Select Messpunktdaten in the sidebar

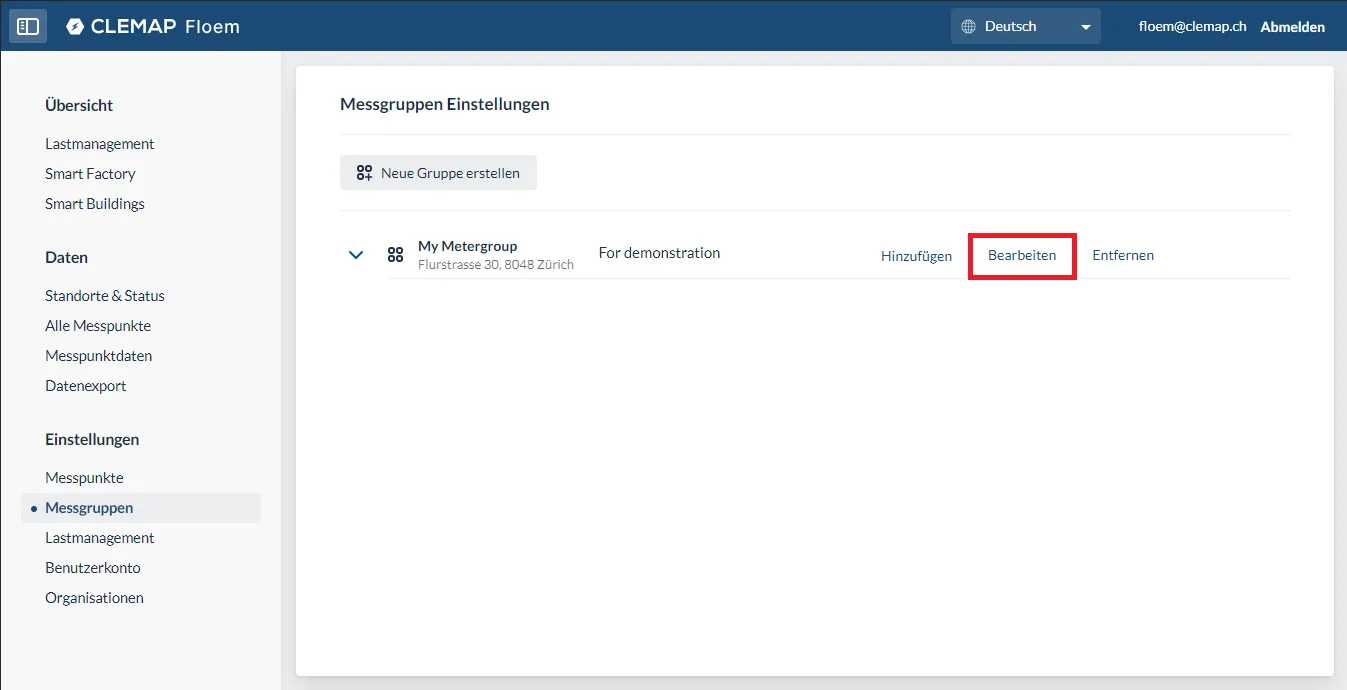tap(98, 356)
